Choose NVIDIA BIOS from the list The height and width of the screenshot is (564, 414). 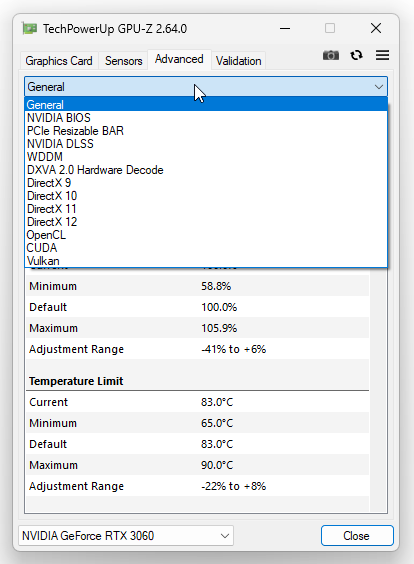tap(206, 118)
